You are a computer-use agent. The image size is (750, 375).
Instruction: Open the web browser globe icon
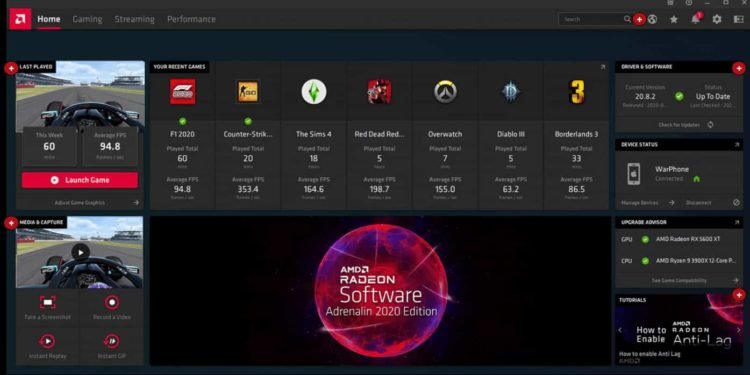pos(652,19)
